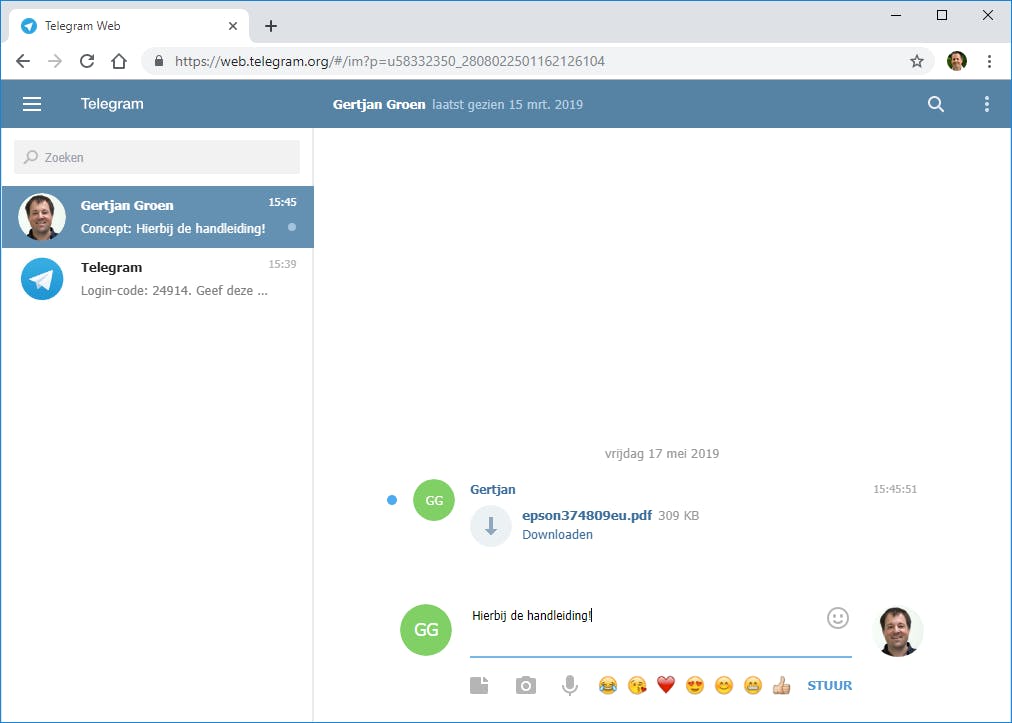Click the date label vrijdag 17 mei 2019
The image size is (1012, 723).
662,454
